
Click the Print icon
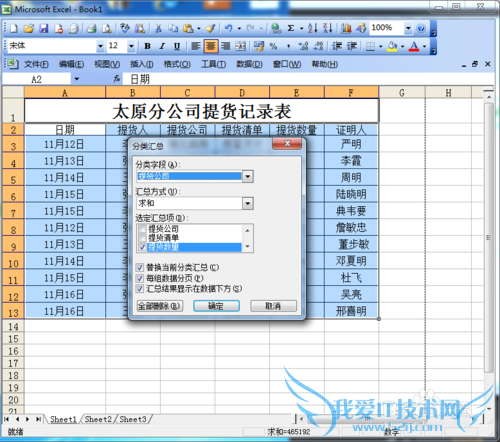[x=92, y=28]
